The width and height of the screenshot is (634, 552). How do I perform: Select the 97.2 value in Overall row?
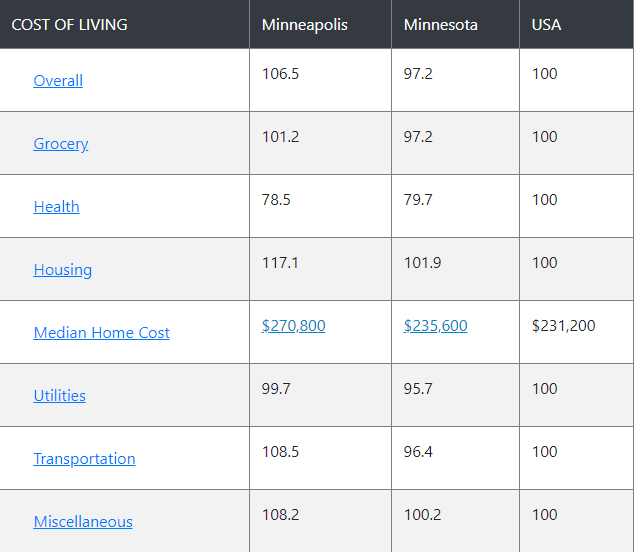point(418,74)
